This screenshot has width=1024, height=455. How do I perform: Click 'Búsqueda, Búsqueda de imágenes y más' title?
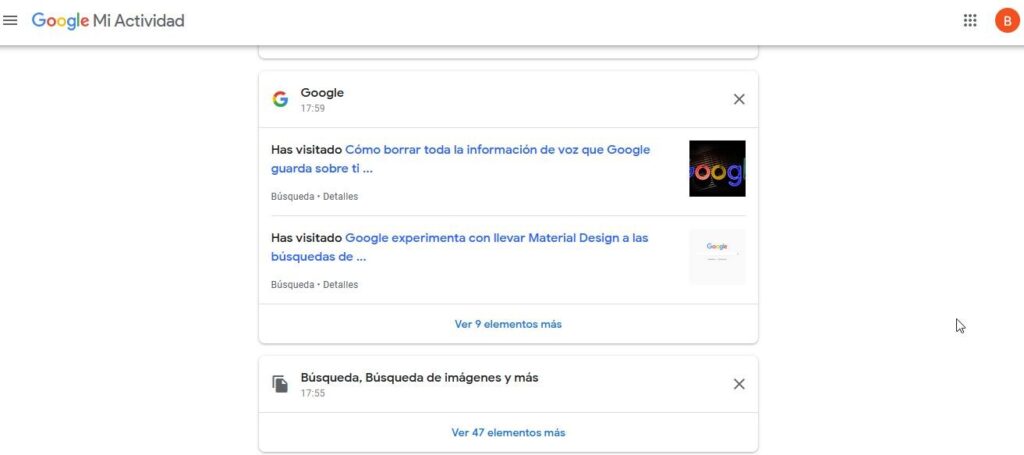(419, 377)
